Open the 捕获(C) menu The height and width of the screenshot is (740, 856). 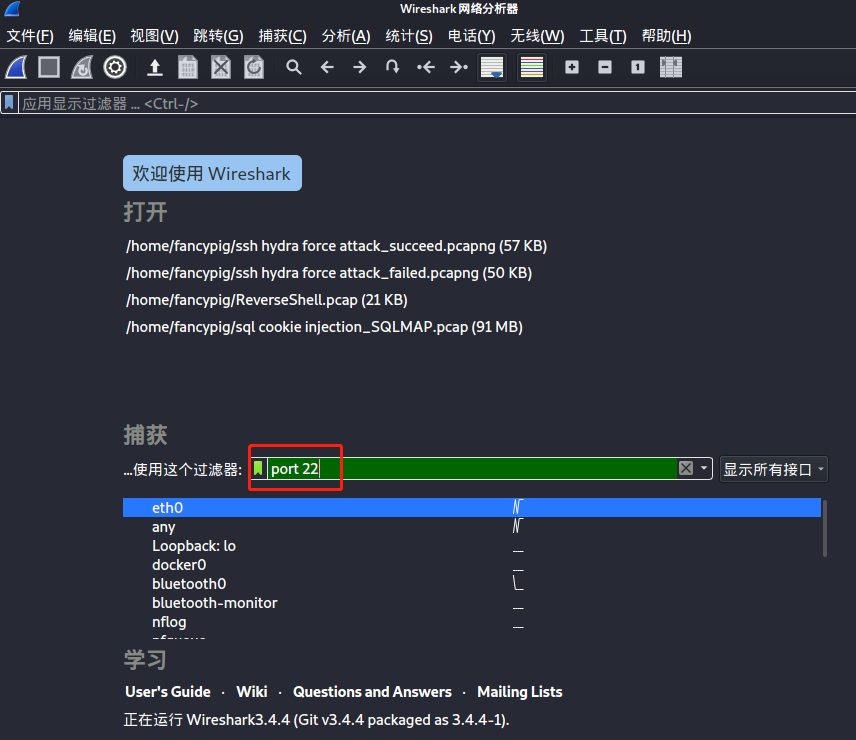(282, 36)
